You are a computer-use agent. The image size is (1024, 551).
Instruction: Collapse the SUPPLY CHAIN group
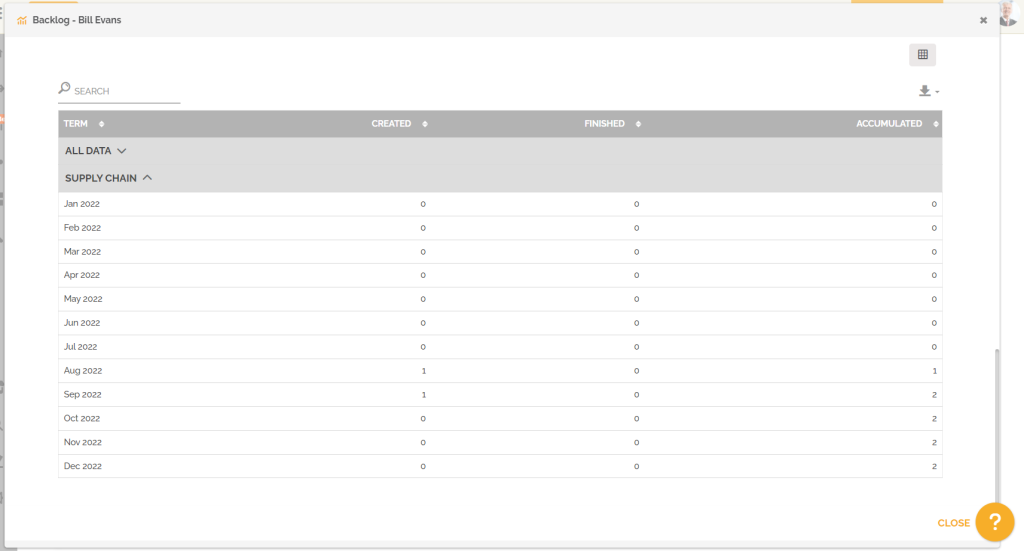click(x=108, y=178)
